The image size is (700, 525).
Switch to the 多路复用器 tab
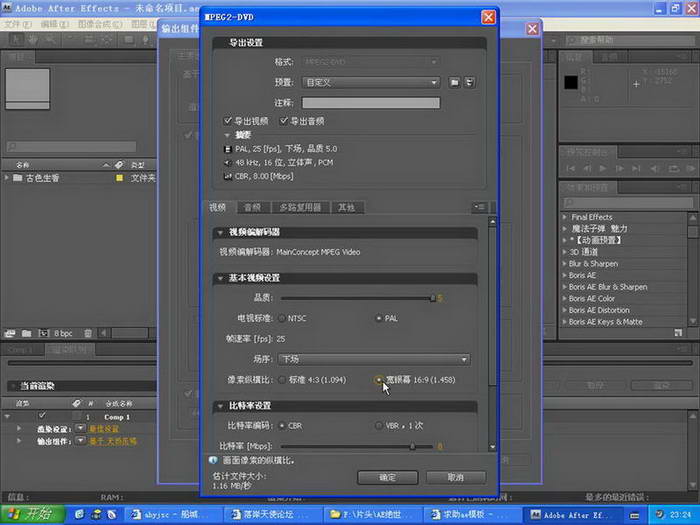[300, 207]
